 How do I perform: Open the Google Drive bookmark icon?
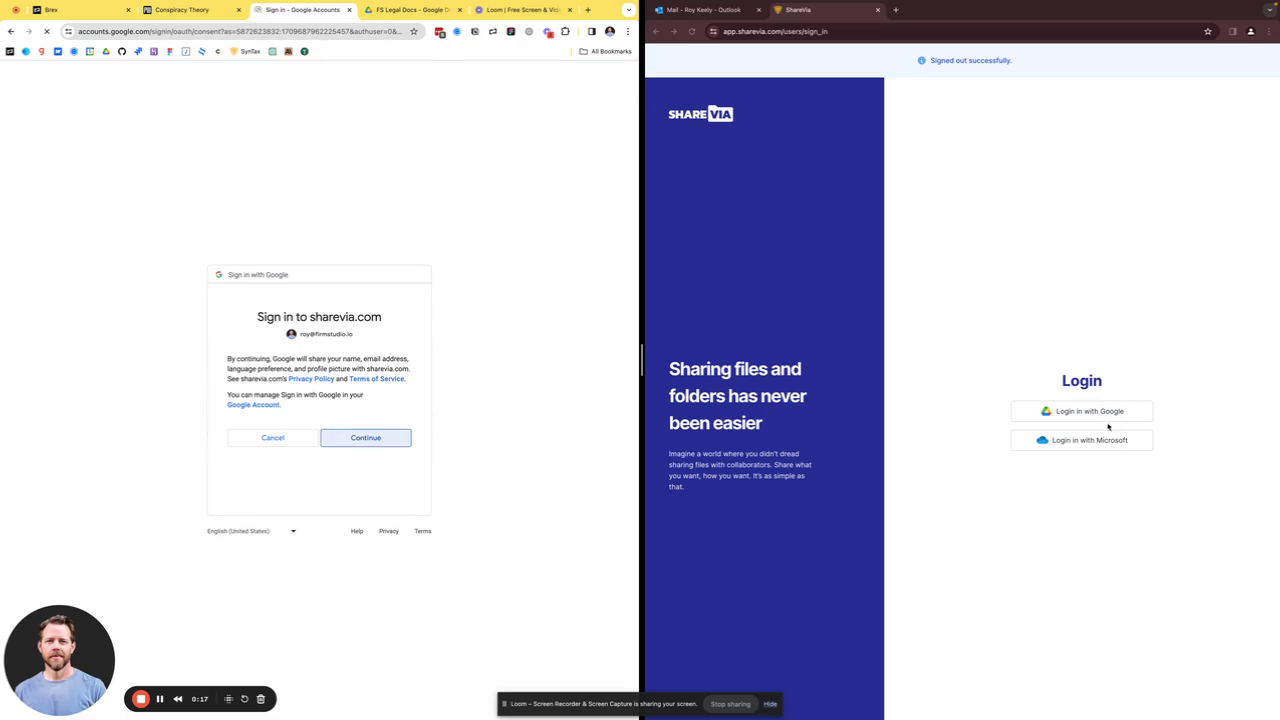(x=106, y=51)
